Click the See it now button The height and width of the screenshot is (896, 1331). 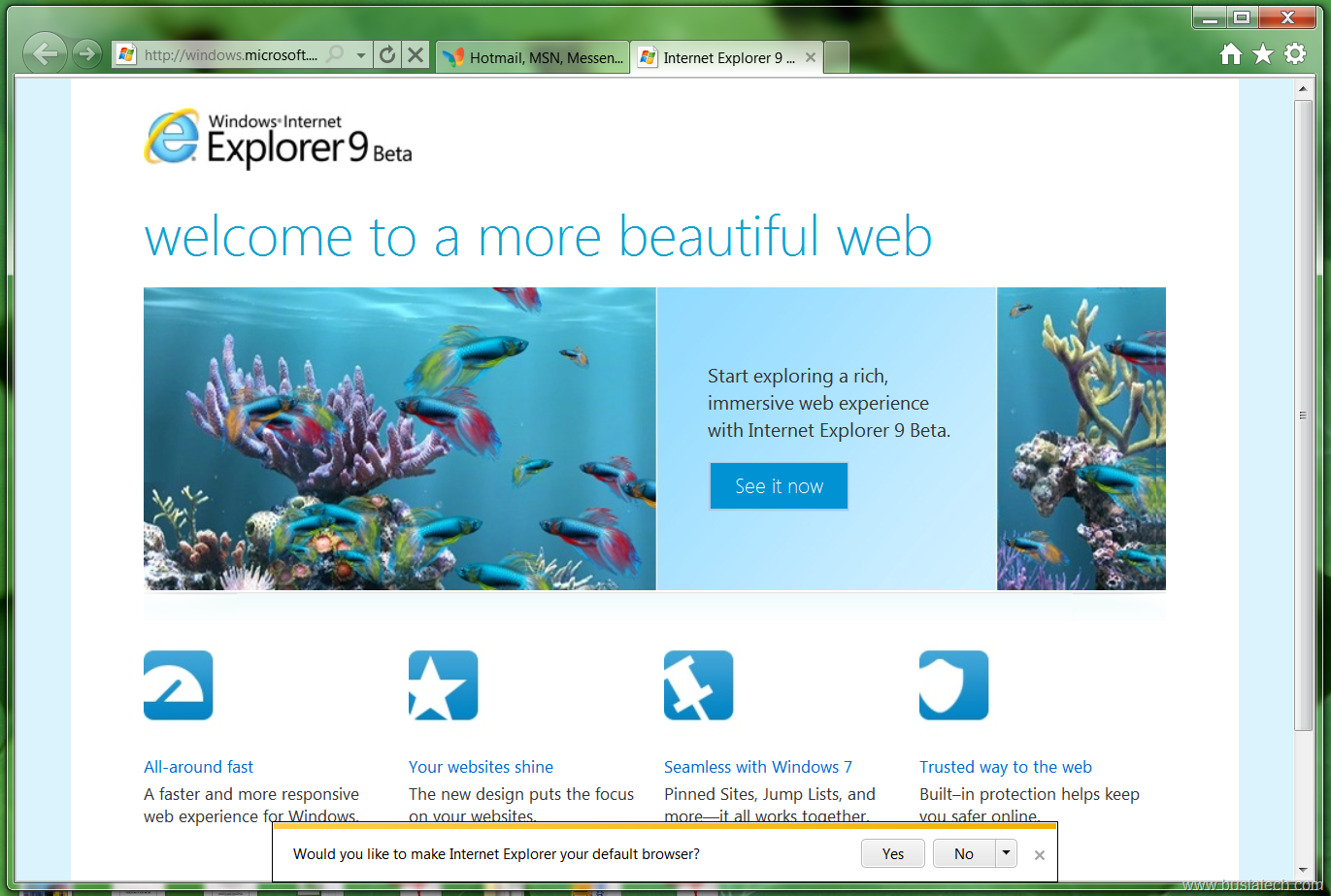click(779, 485)
